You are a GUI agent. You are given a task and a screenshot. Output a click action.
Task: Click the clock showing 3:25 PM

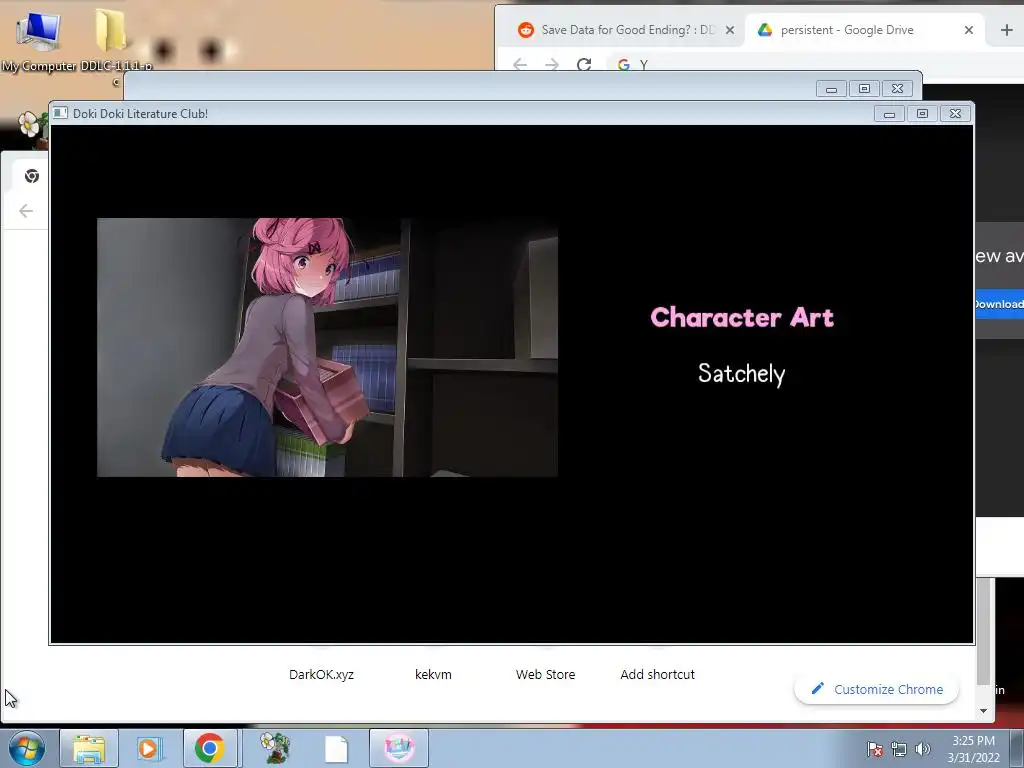coord(974,749)
